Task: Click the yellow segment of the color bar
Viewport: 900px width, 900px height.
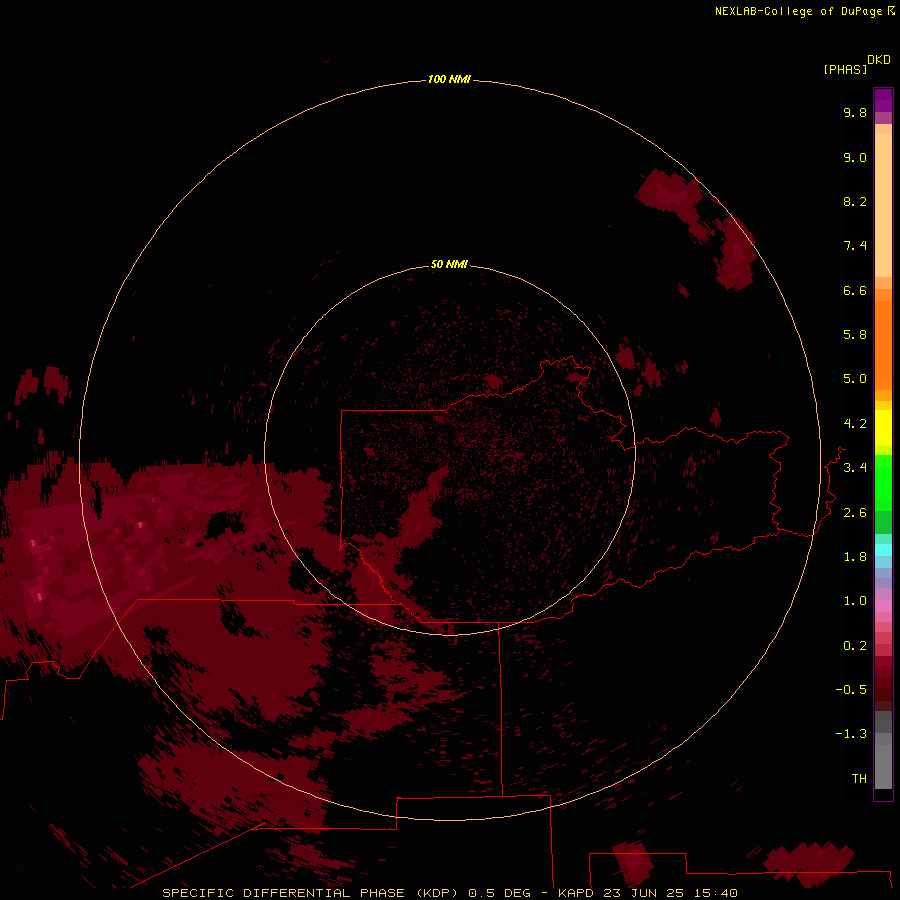Action: (x=883, y=428)
